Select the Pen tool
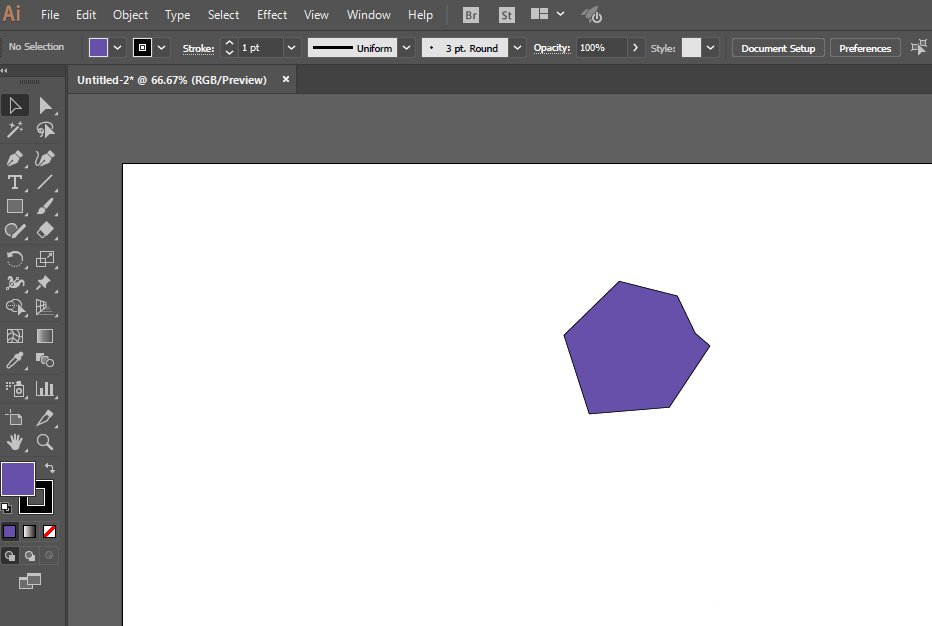Screen dimensions: 932x626 (15, 158)
